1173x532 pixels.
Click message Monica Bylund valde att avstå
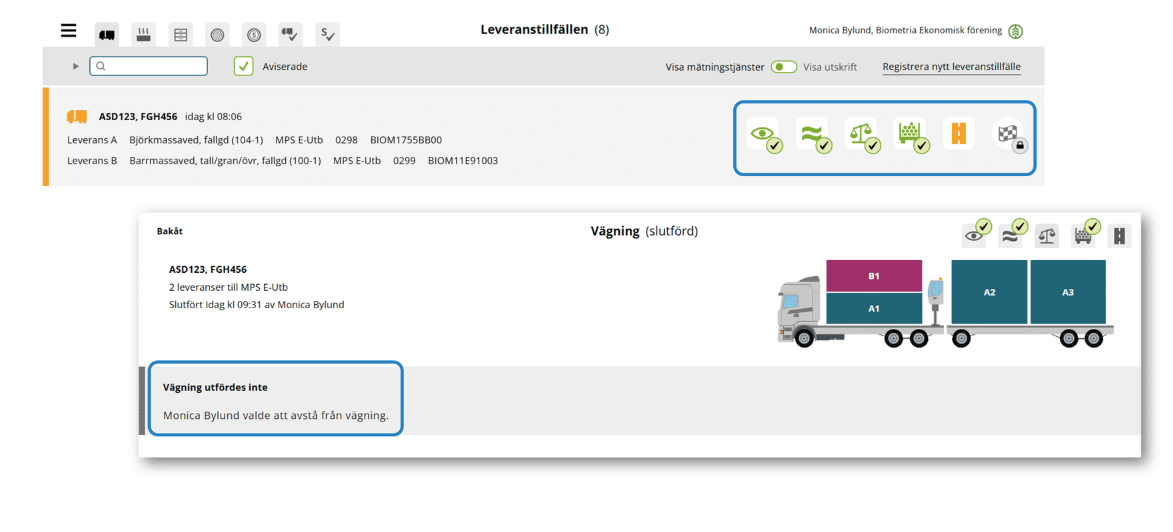pos(276,415)
